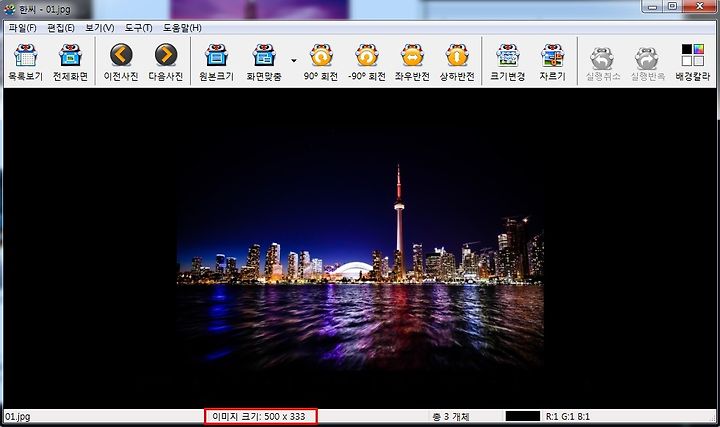
Task: Show image at 원본크기 original size
Action: (x=216, y=62)
